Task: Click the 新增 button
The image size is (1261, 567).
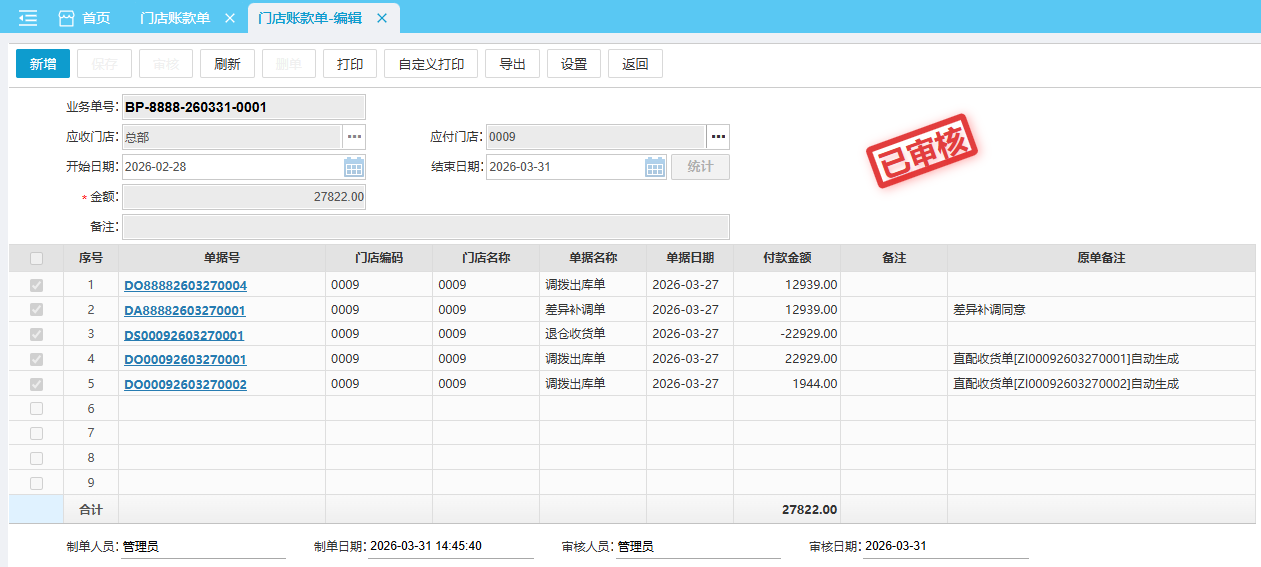Action: [x=43, y=64]
